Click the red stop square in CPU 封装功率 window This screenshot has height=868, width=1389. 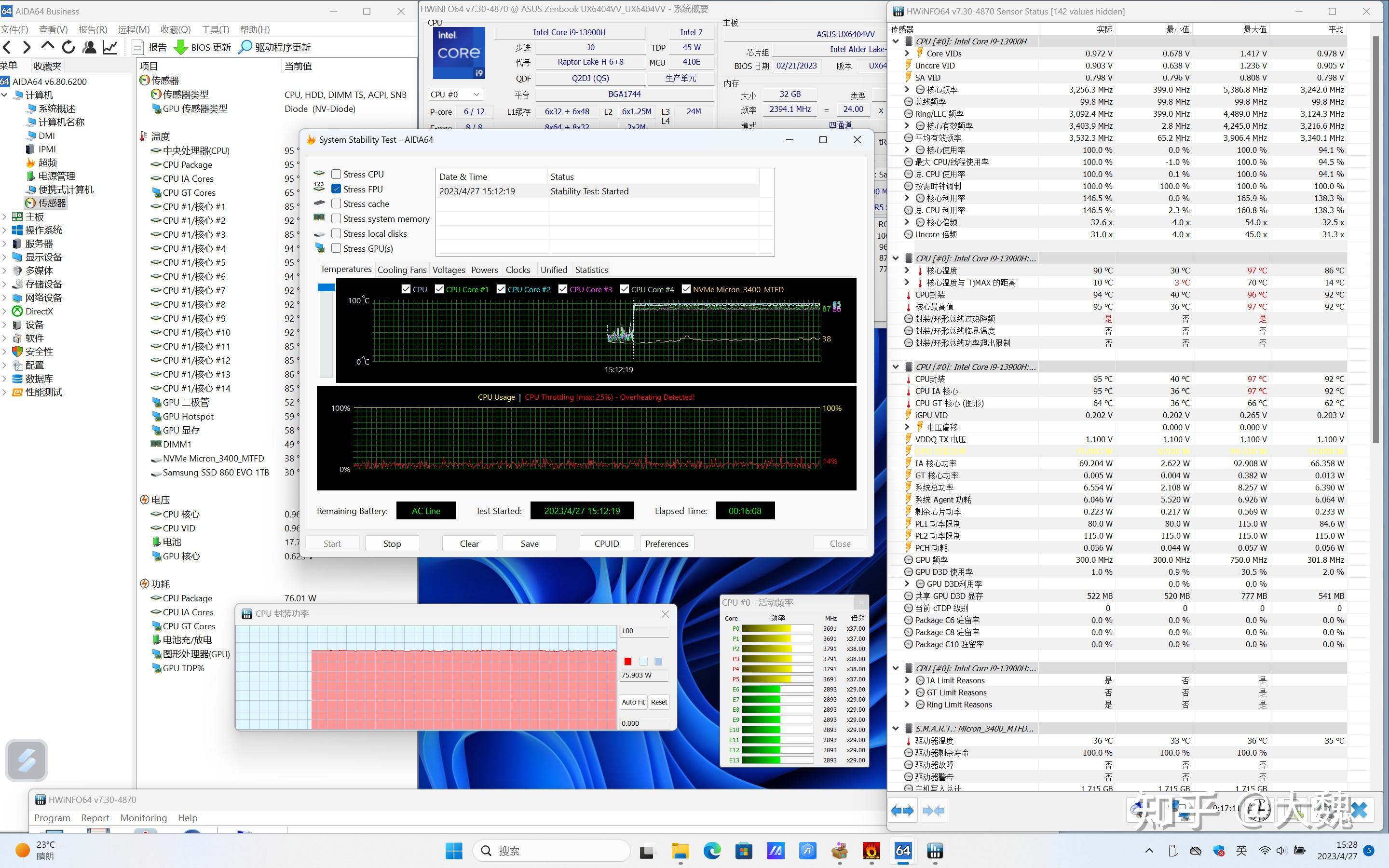click(628, 661)
